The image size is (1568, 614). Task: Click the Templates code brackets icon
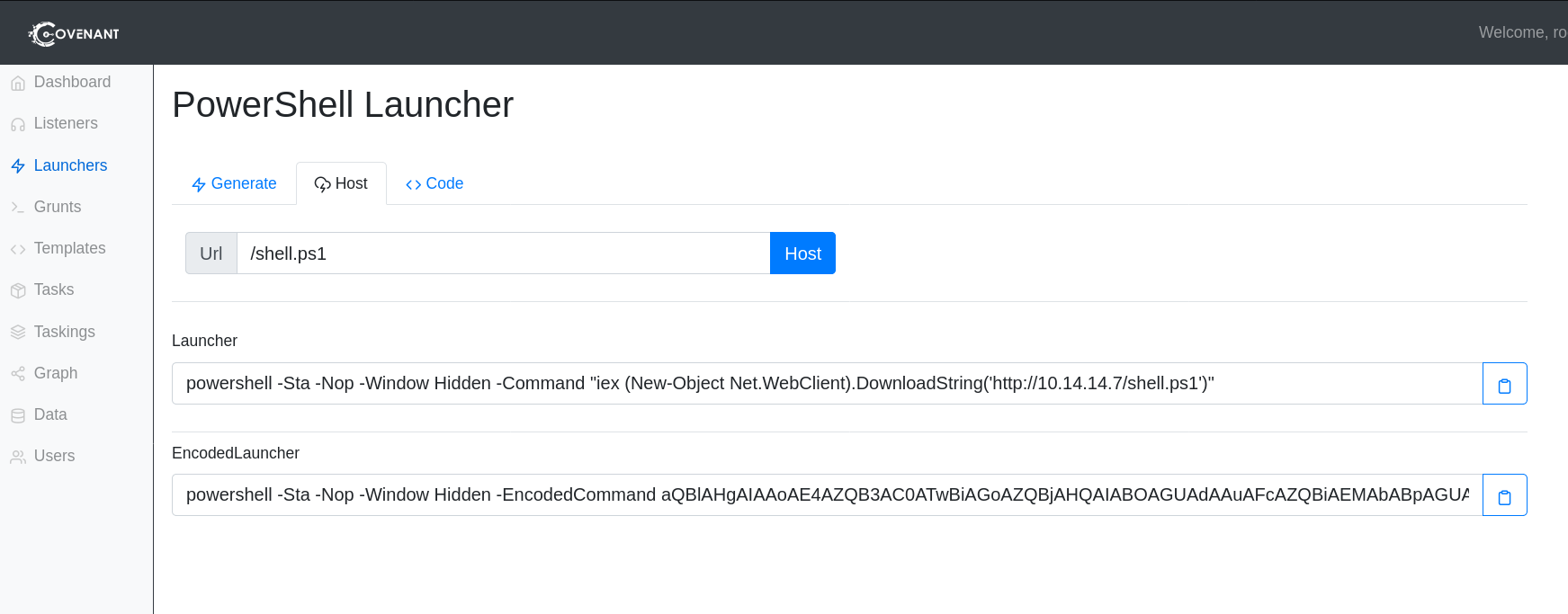click(x=18, y=249)
